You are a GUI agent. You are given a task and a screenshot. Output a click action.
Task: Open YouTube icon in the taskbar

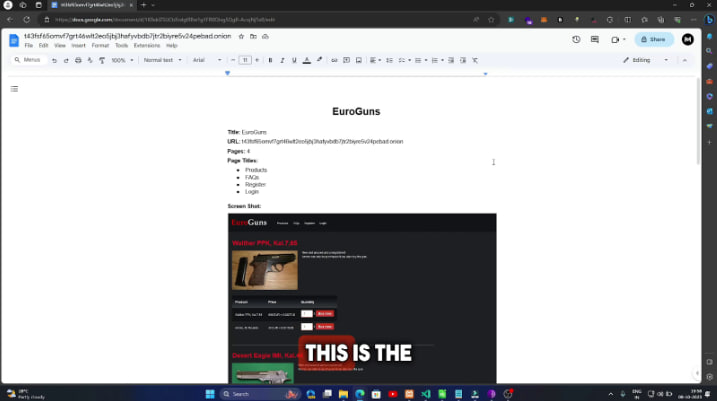[x=393, y=394]
